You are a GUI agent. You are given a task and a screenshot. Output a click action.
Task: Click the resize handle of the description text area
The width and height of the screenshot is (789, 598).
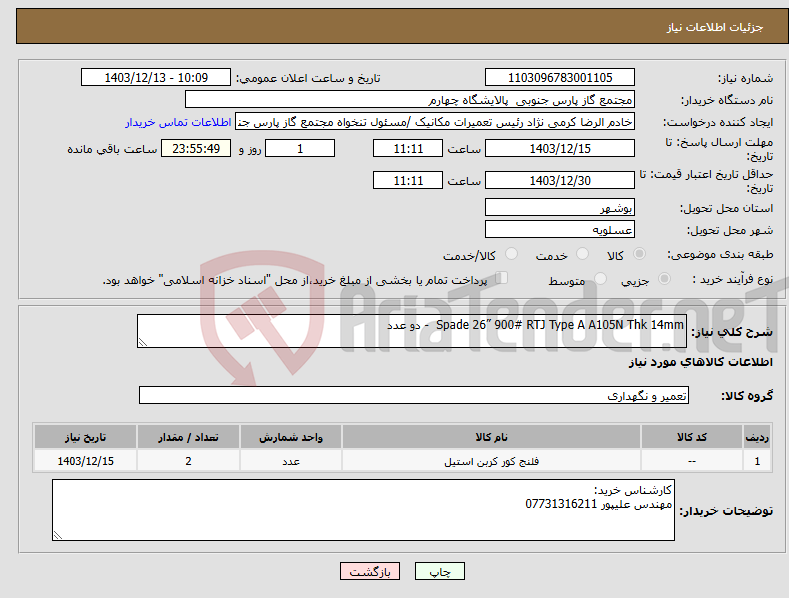[143, 342]
